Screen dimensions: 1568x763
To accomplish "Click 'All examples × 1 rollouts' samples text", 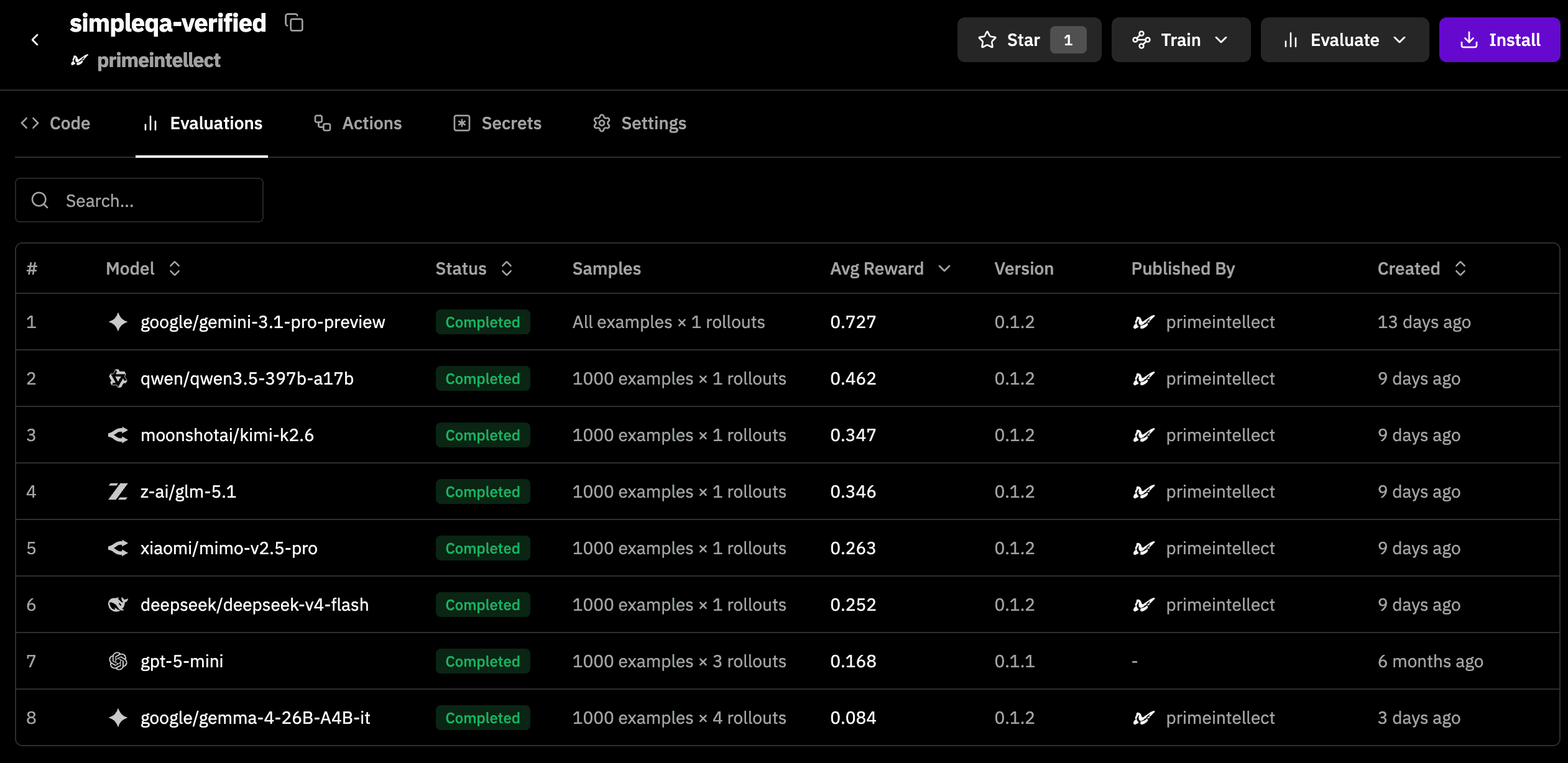I will 668,322.
